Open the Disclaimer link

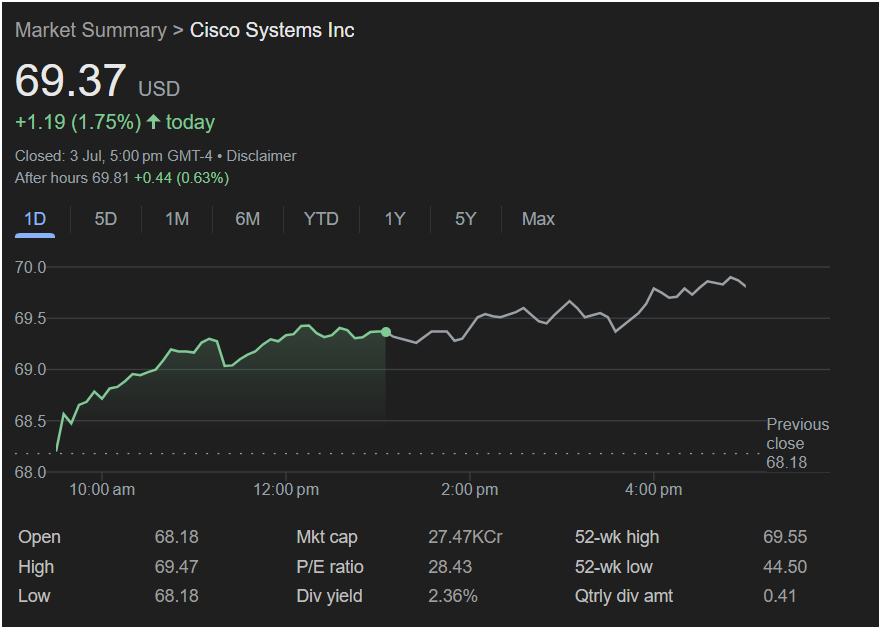coord(261,156)
